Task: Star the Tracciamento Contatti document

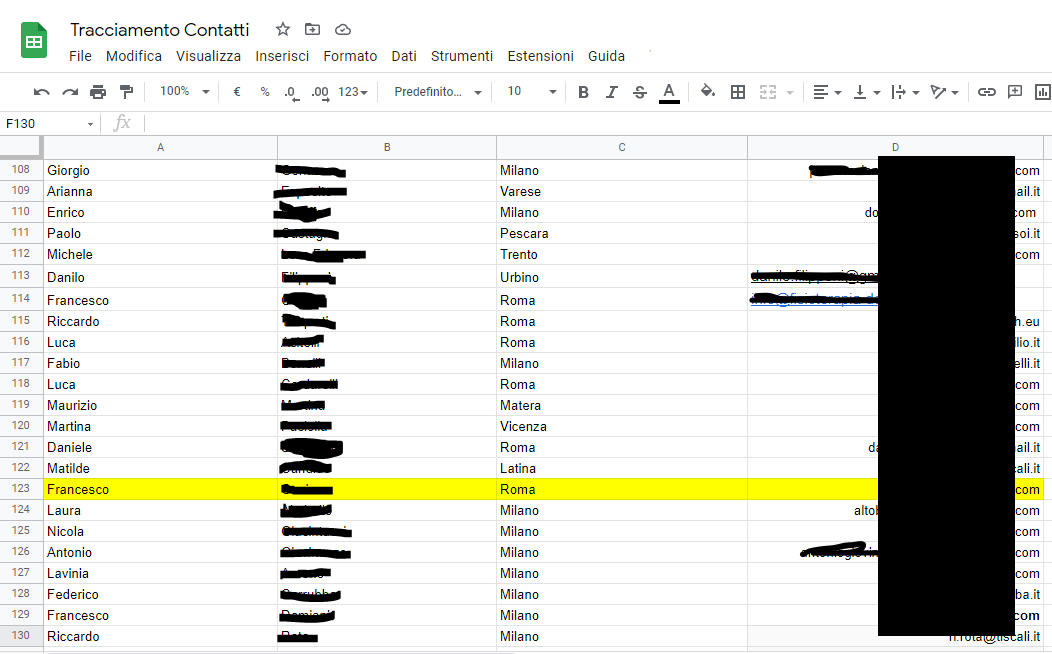Action: (283, 29)
